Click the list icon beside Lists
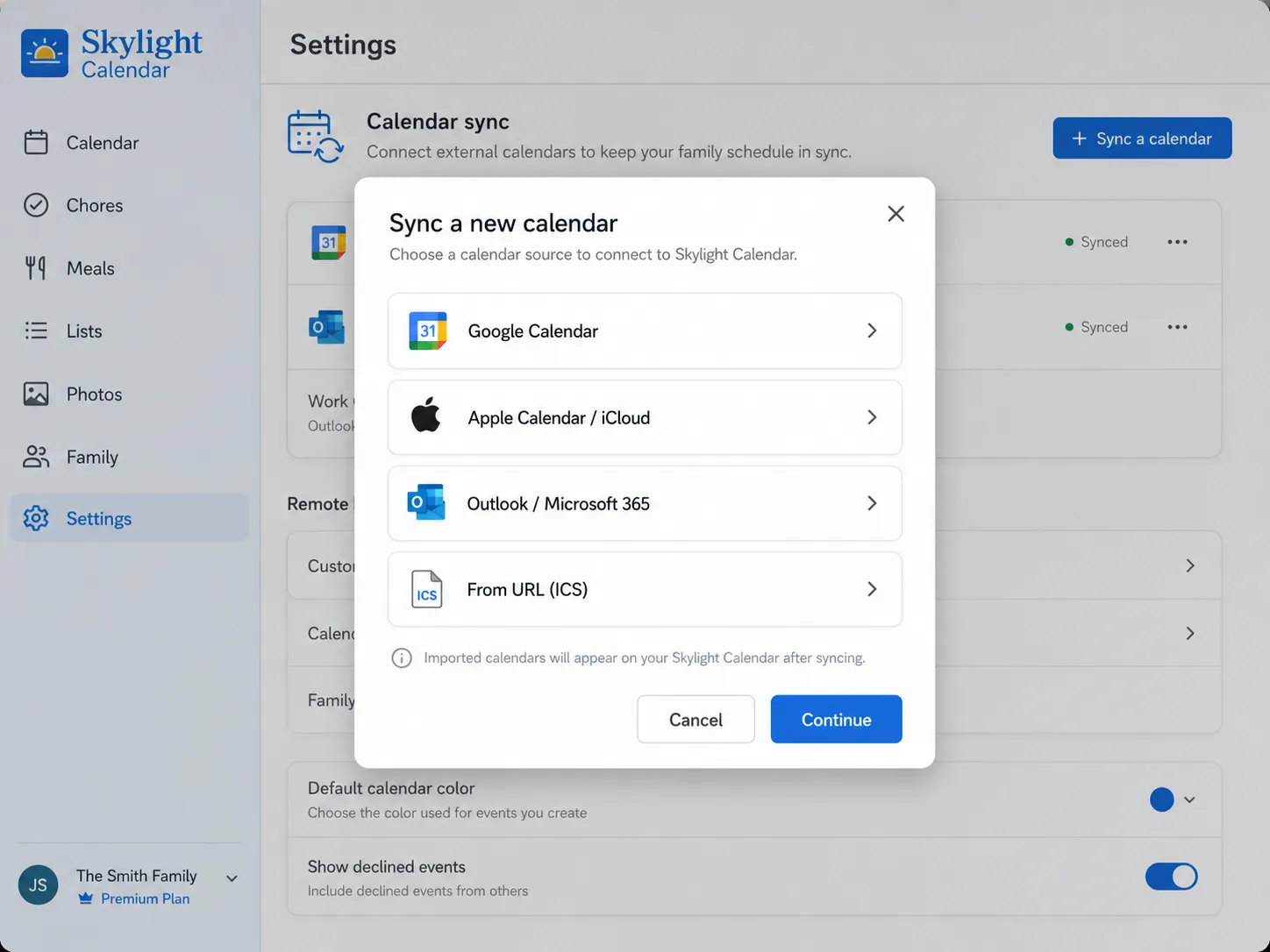Image resolution: width=1270 pixels, height=952 pixels. click(x=36, y=330)
